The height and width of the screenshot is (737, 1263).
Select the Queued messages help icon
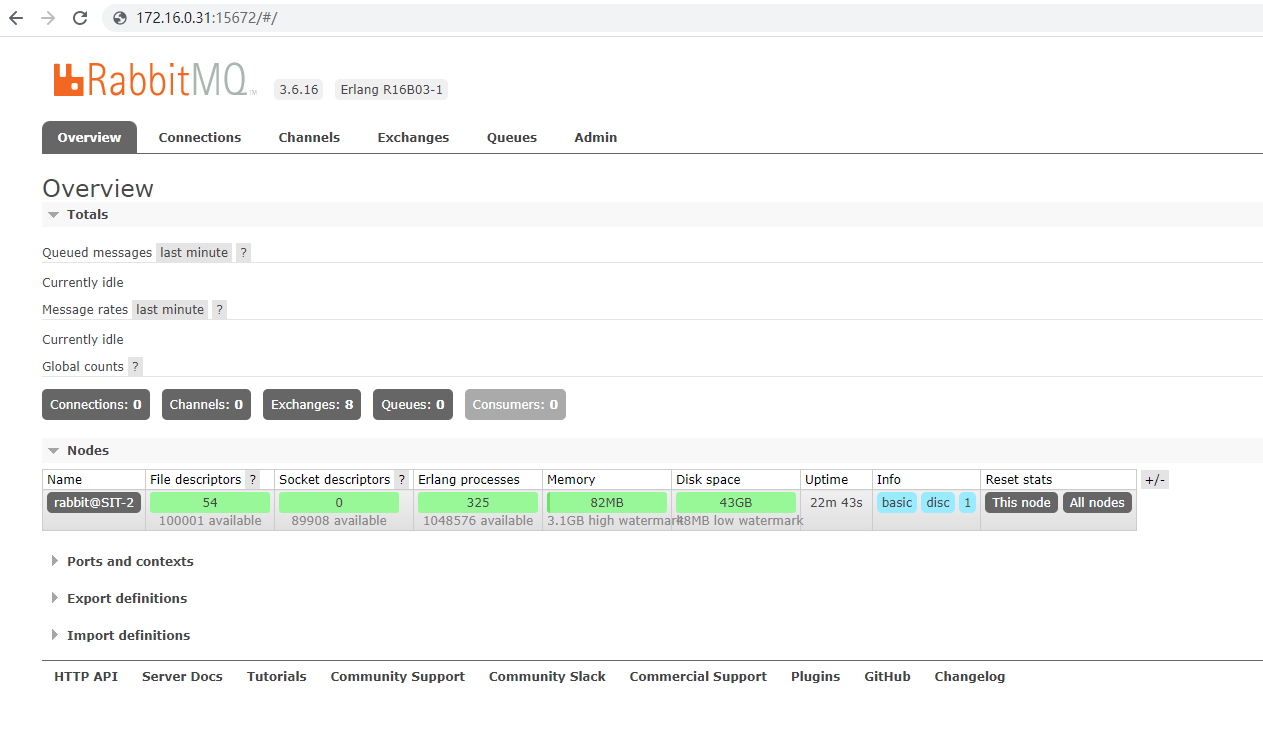(242, 252)
